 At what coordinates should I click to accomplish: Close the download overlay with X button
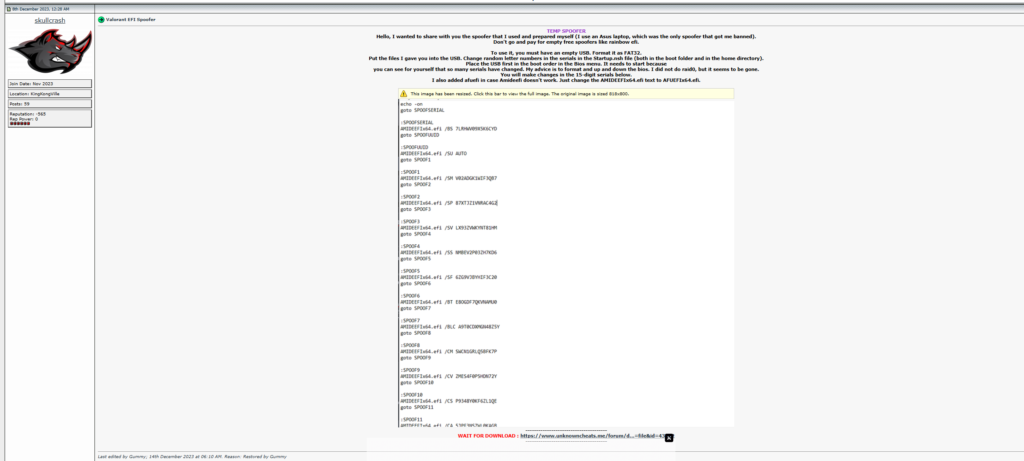pyautogui.click(x=669, y=437)
